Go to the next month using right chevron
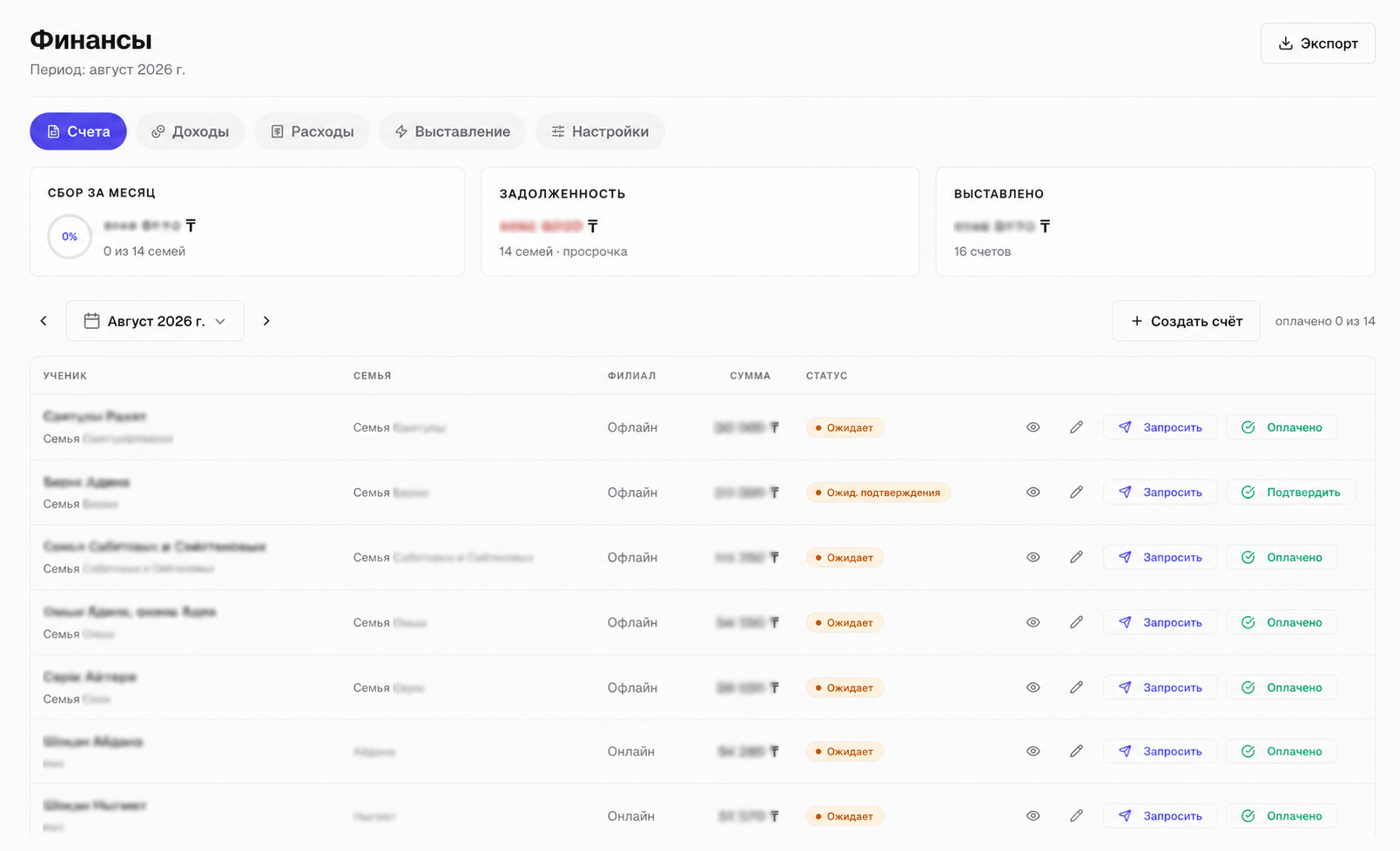Screen dimensions: 1400x851 pyautogui.click(x=266, y=321)
